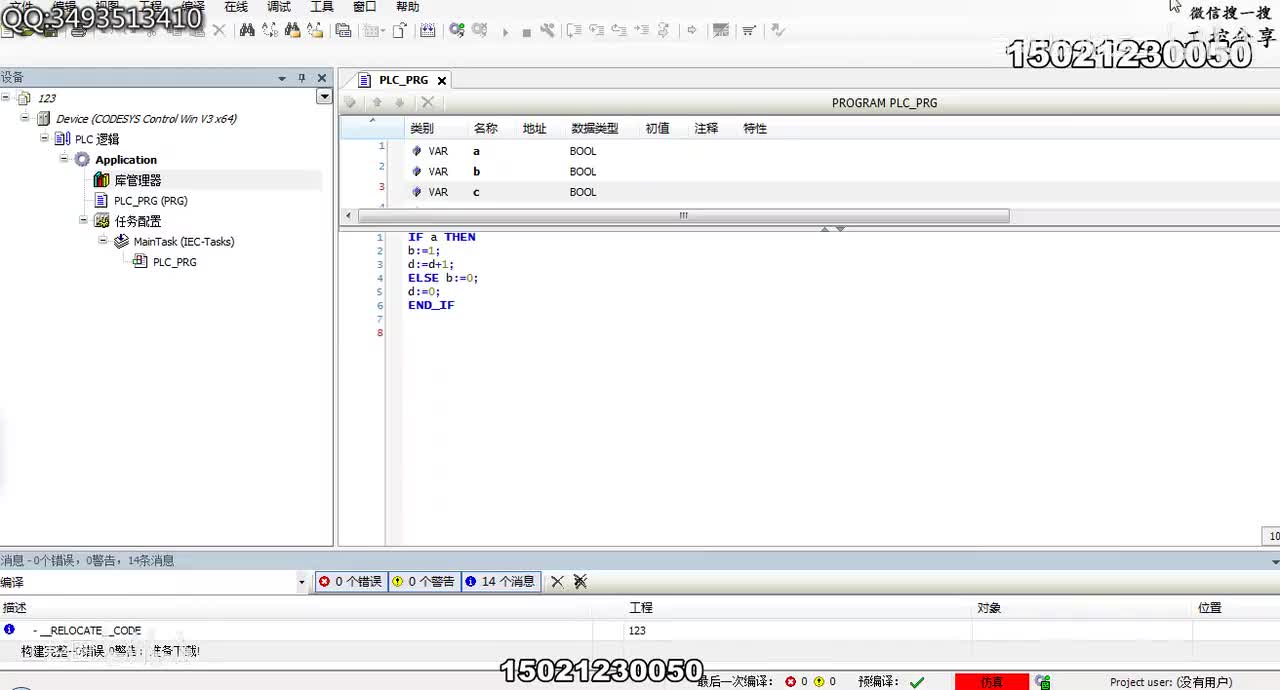Click the red 仿真 simulation indicator
This screenshot has width=1280, height=690.
pos(992,682)
